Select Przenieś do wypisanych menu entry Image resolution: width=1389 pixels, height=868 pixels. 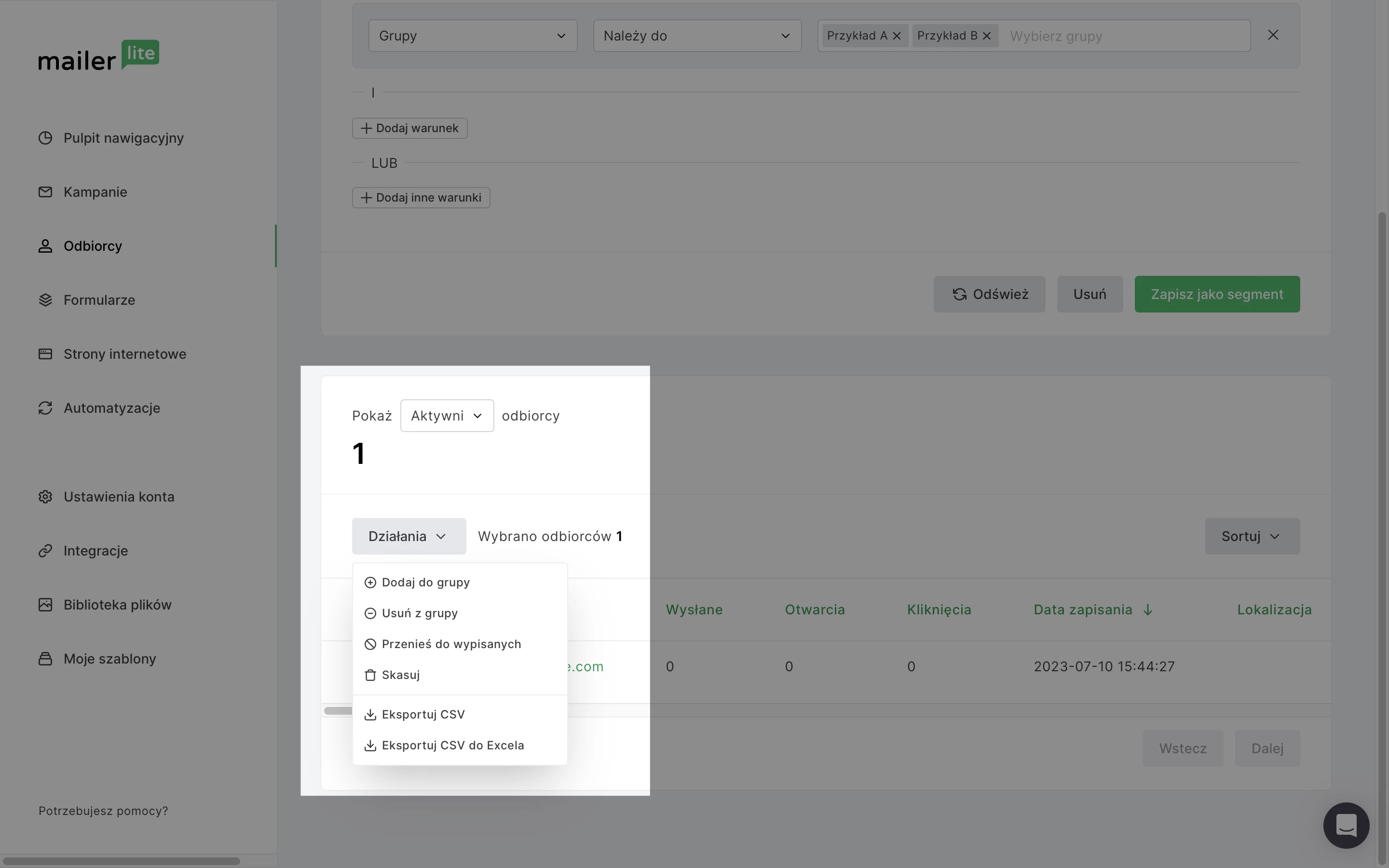pyautogui.click(x=450, y=644)
